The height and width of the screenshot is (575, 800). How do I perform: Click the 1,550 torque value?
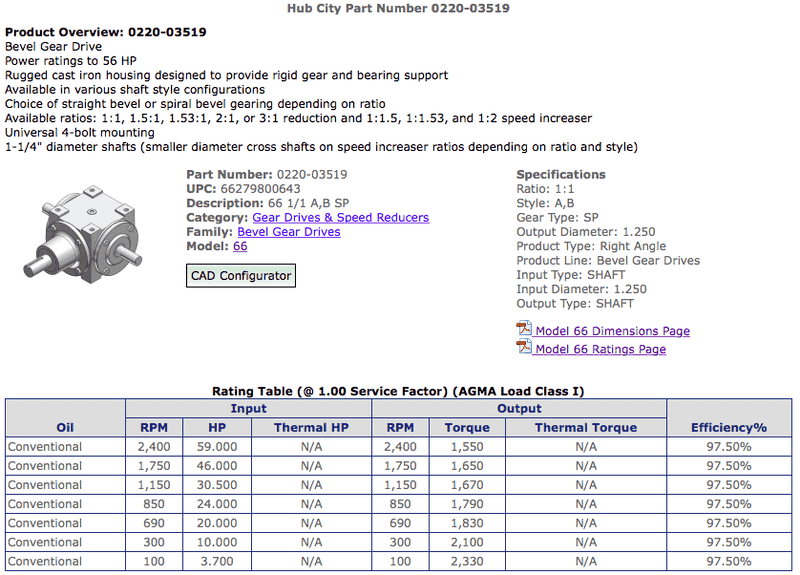[x=467, y=447]
